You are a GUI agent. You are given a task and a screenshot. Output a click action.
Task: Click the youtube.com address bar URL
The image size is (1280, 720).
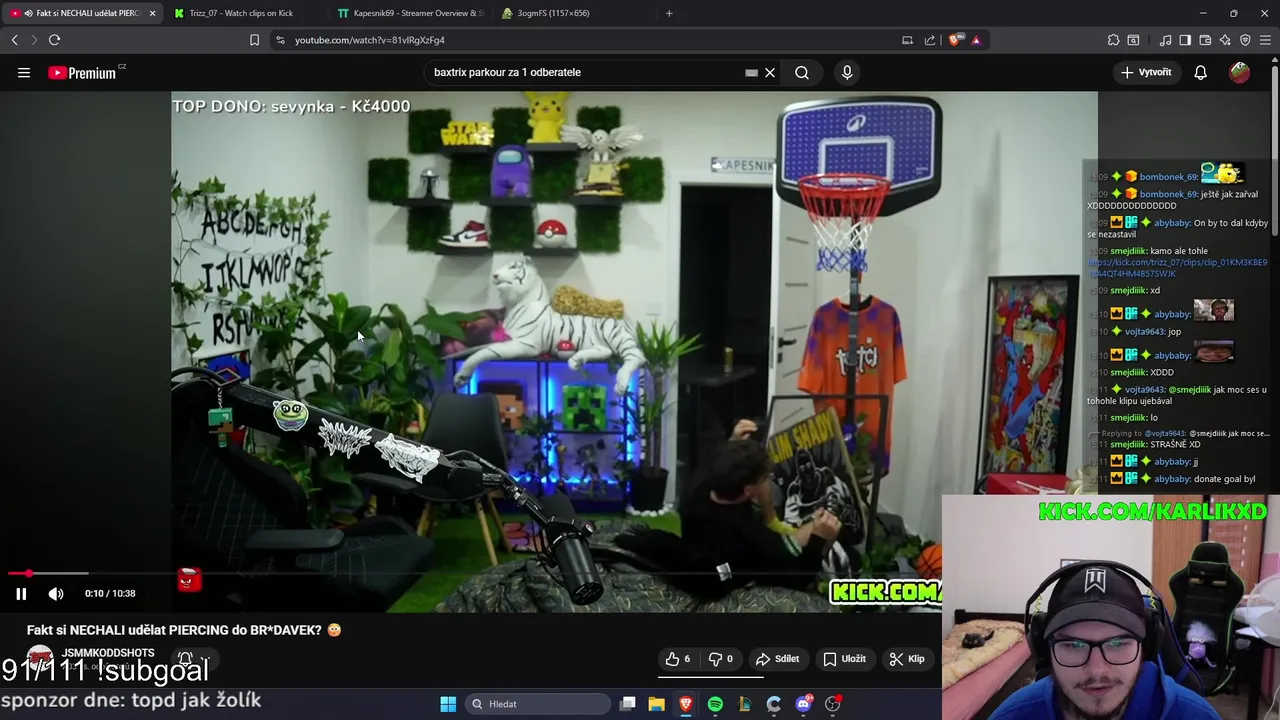coord(369,40)
